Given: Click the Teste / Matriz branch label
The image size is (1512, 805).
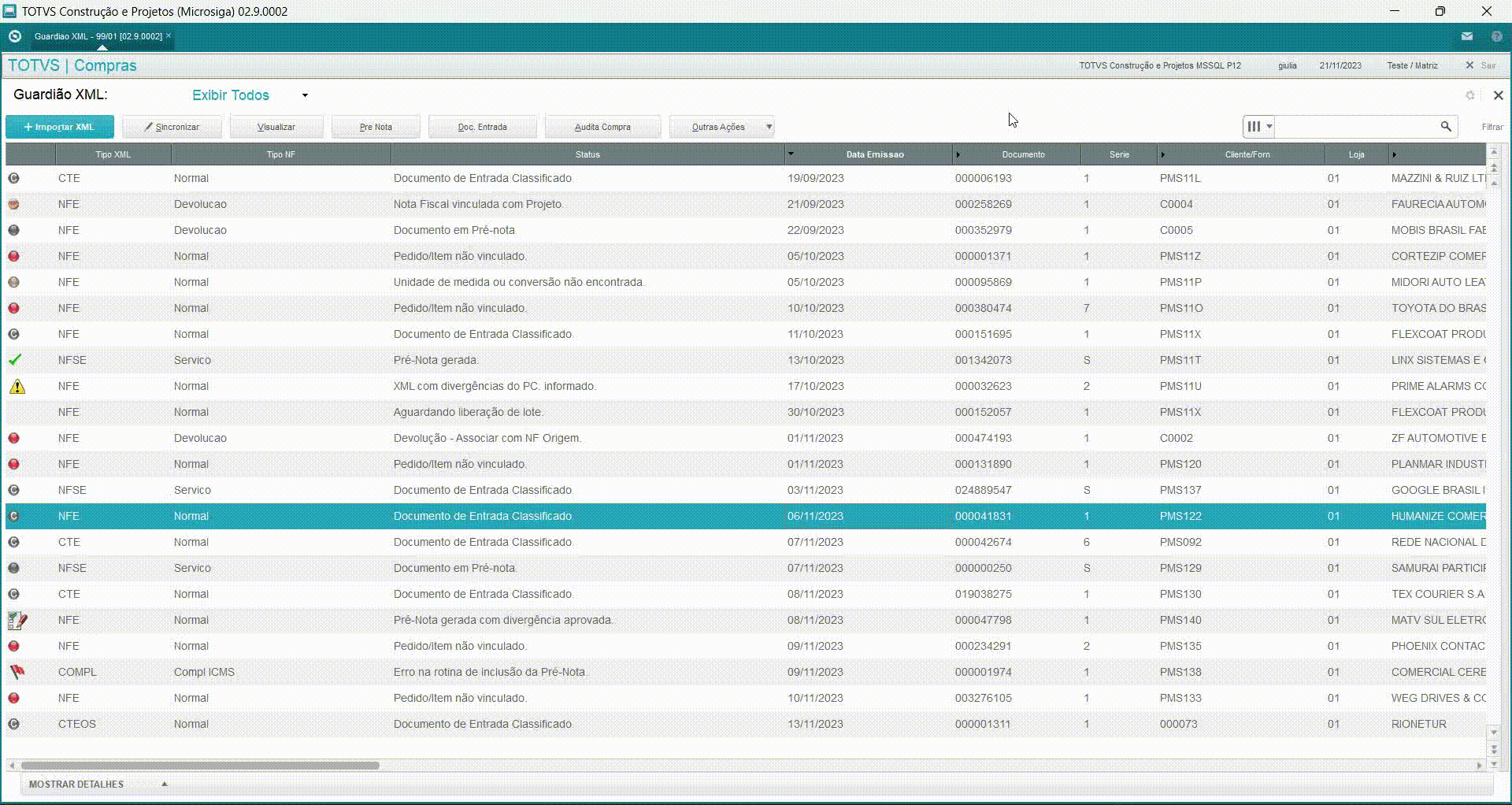Looking at the screenshot, I should pos(1412,65).
